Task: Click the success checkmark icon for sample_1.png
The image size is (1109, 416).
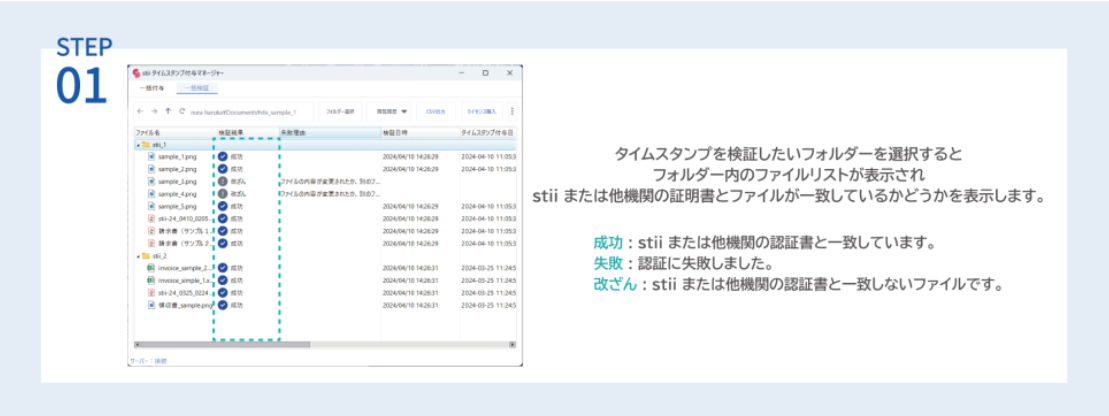Action: pos(223,156)
